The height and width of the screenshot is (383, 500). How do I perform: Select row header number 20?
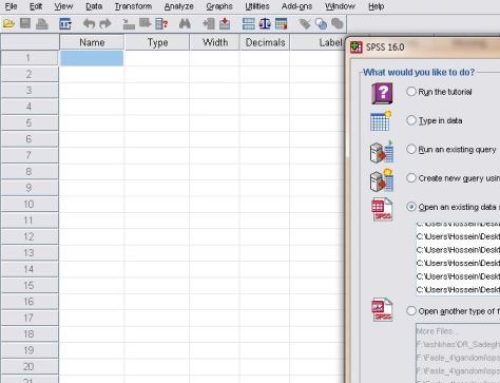coord(29,367)
